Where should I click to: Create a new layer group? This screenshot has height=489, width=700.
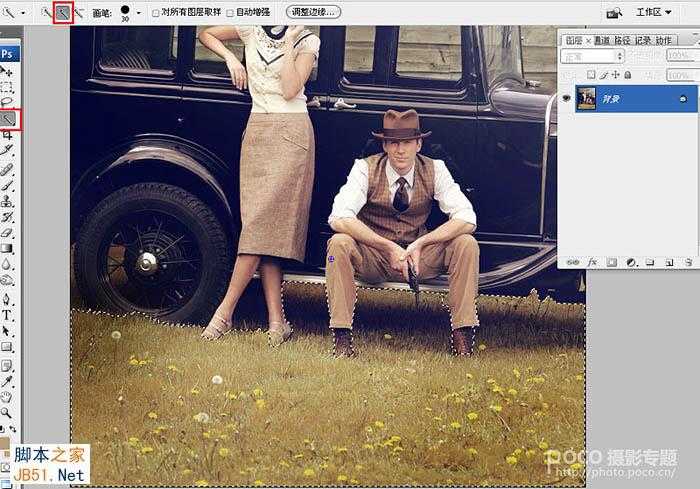click(x=650, y=263)
